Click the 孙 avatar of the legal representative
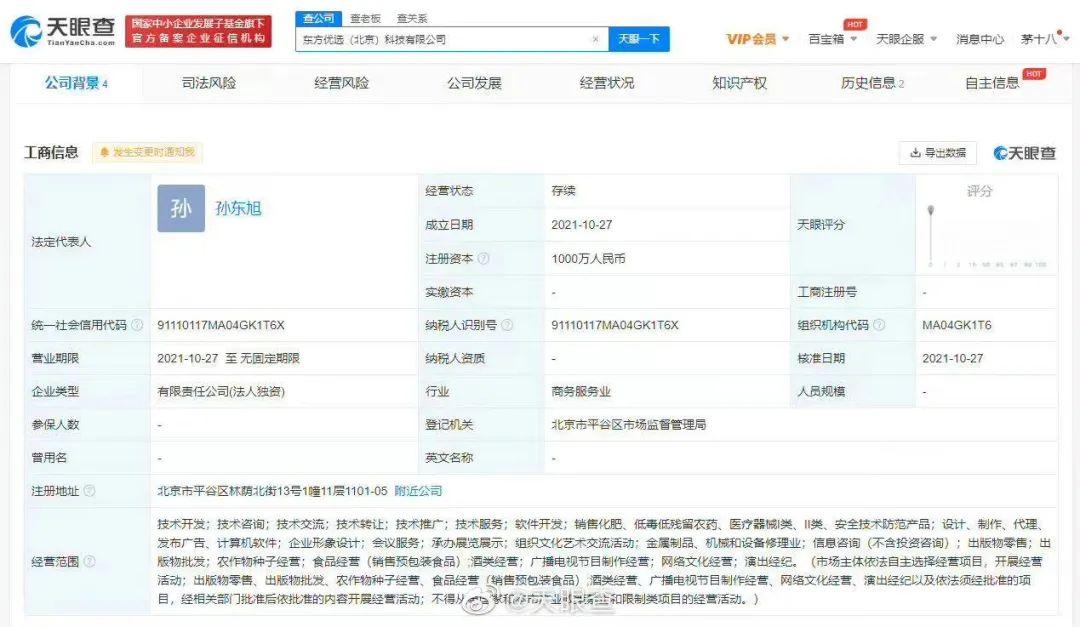The height and width of the screenshot is (627, 1080). (181, 209)
